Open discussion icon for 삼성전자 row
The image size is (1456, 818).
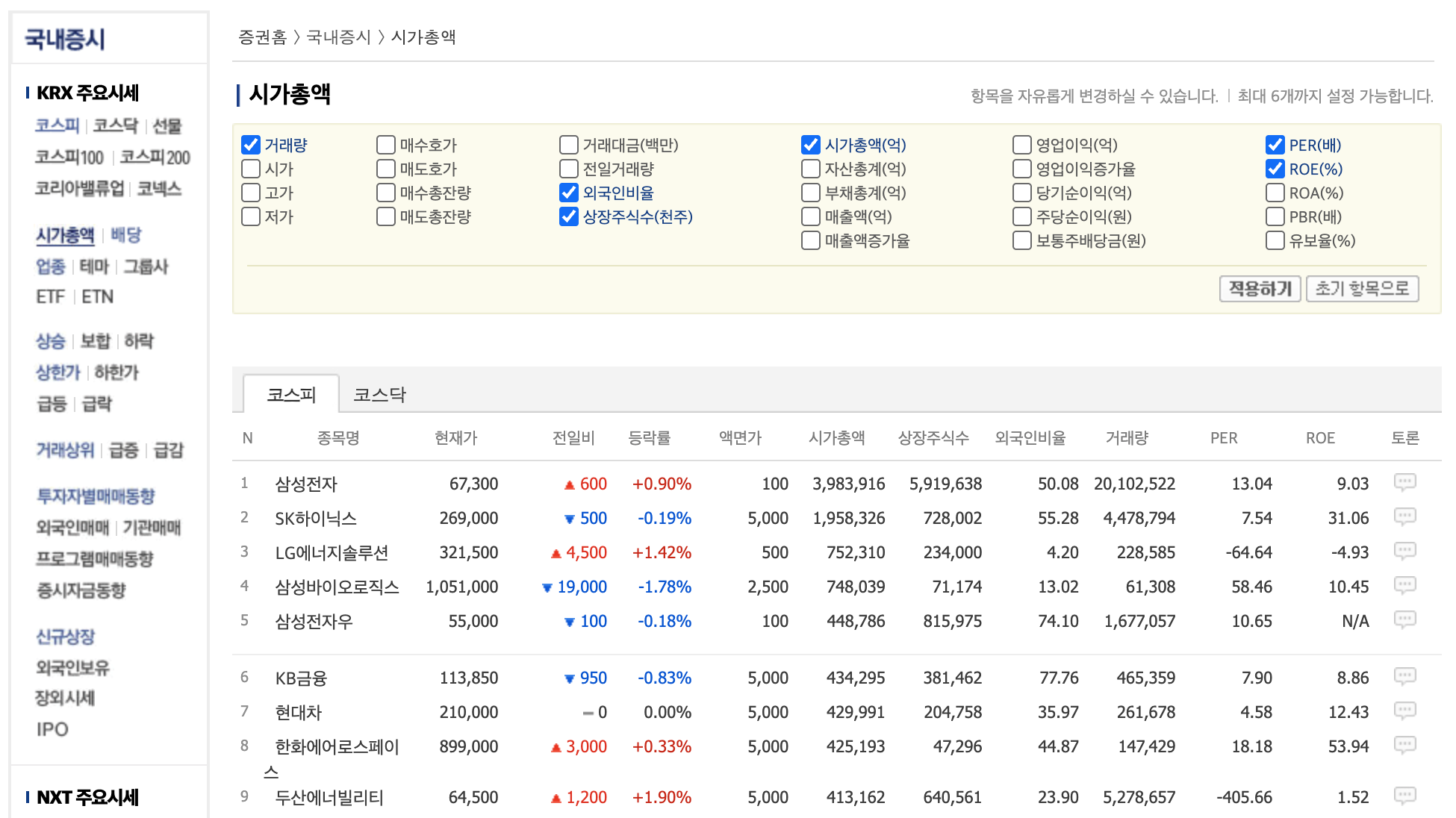pyautogui.click(x=1404, y=482)
